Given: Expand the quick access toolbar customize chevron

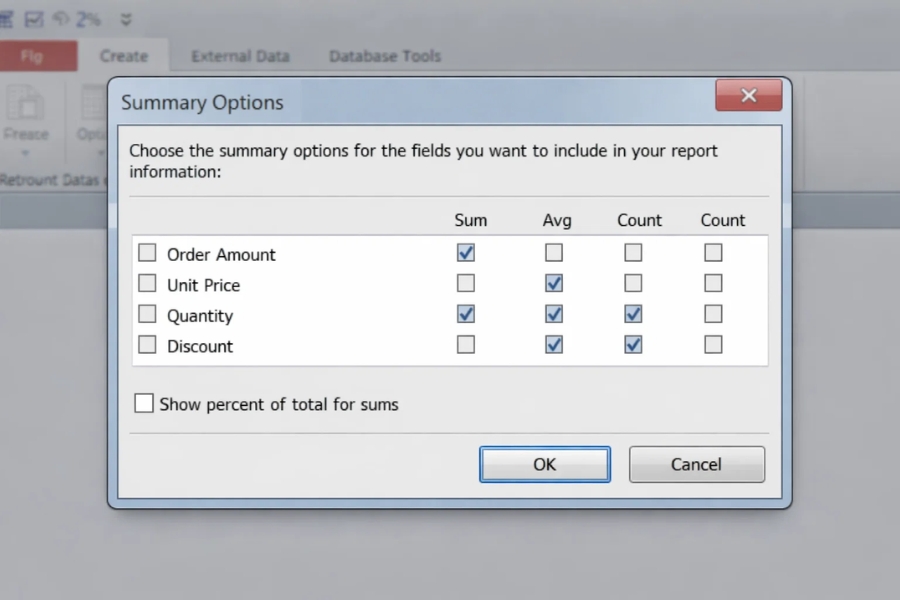Looking at the screenshot, I should point(126,19).
